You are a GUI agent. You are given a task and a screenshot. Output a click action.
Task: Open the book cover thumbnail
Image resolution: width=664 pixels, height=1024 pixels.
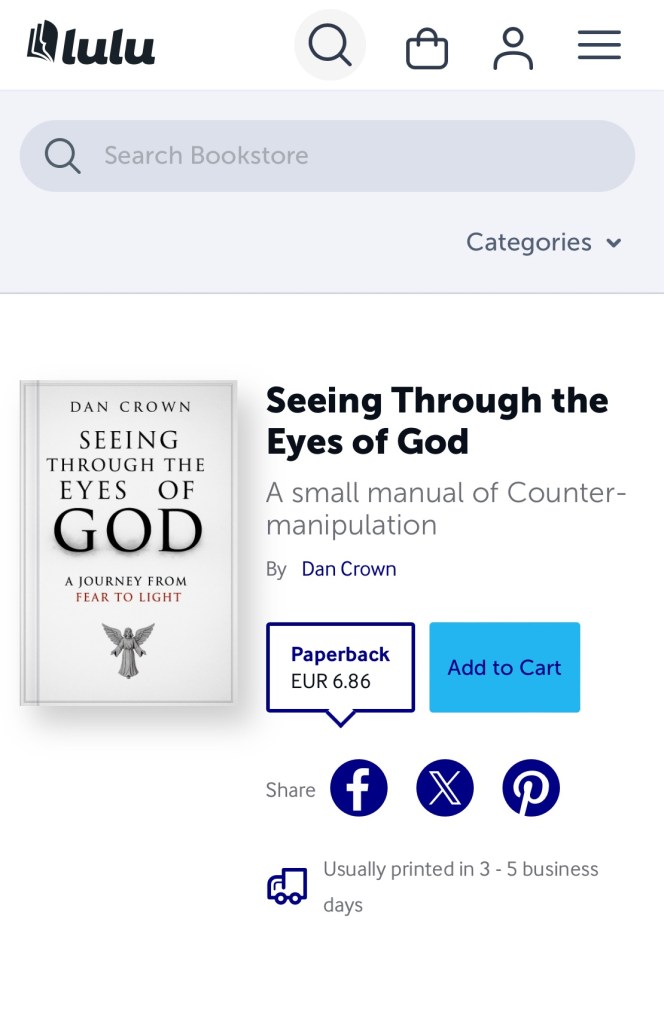[x=128, y=543]
